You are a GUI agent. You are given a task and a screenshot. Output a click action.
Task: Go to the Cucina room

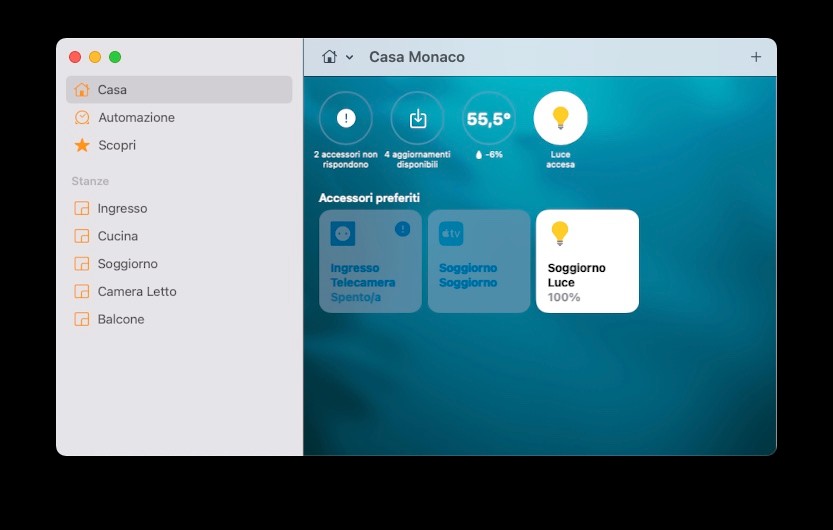[x=118, y=236]
